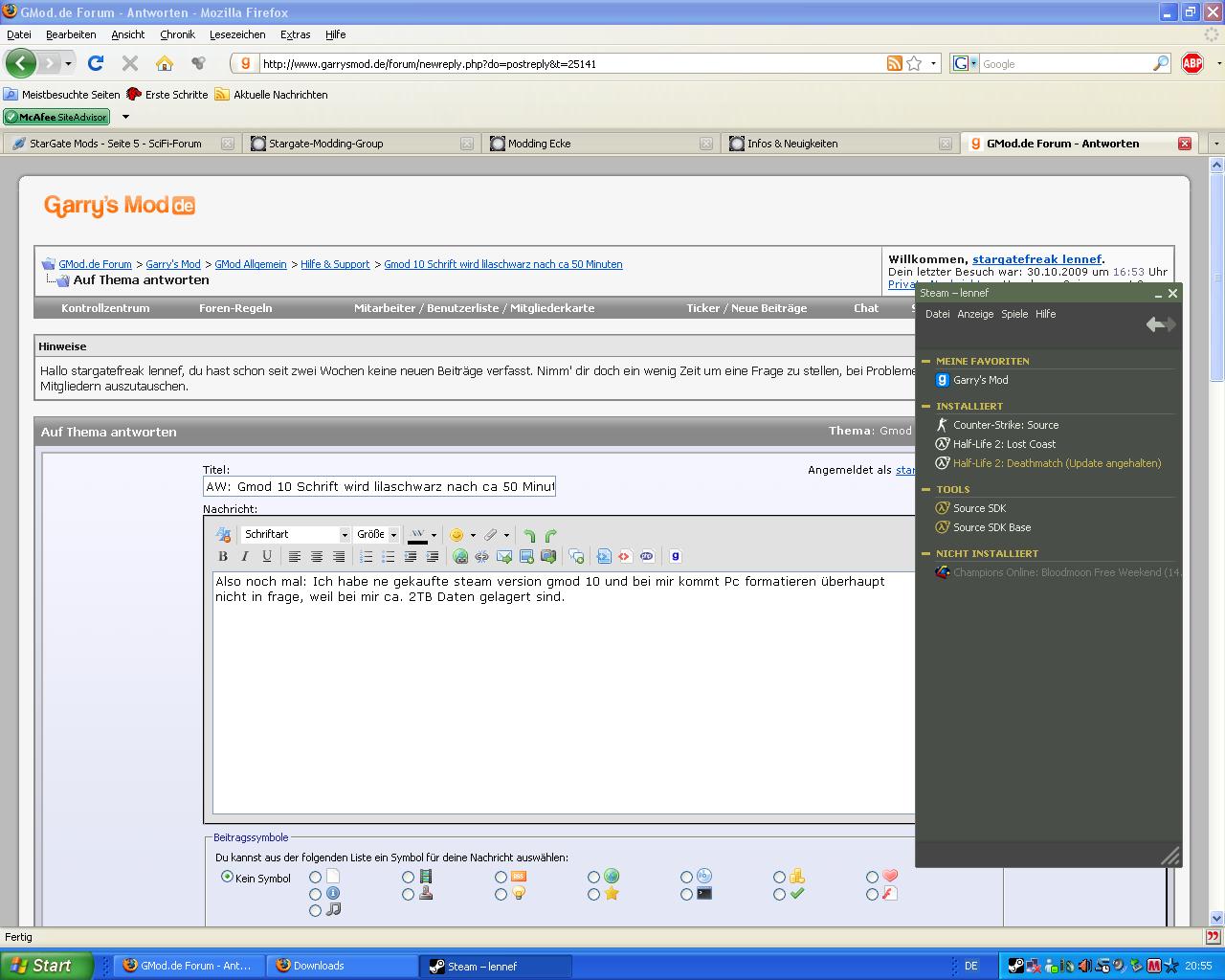This screenshot has height=980, width=1225.
Task: Select the blank page post icon radio
Action: pos(315,877)
